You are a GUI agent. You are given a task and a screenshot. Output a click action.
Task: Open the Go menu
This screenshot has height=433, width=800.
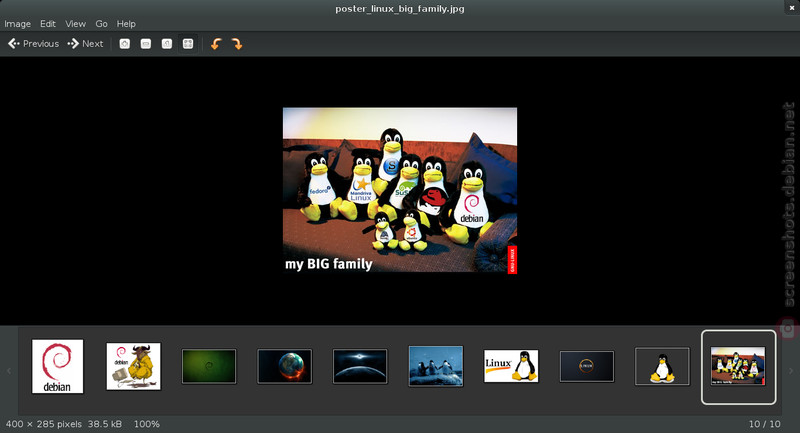point(102,23)
